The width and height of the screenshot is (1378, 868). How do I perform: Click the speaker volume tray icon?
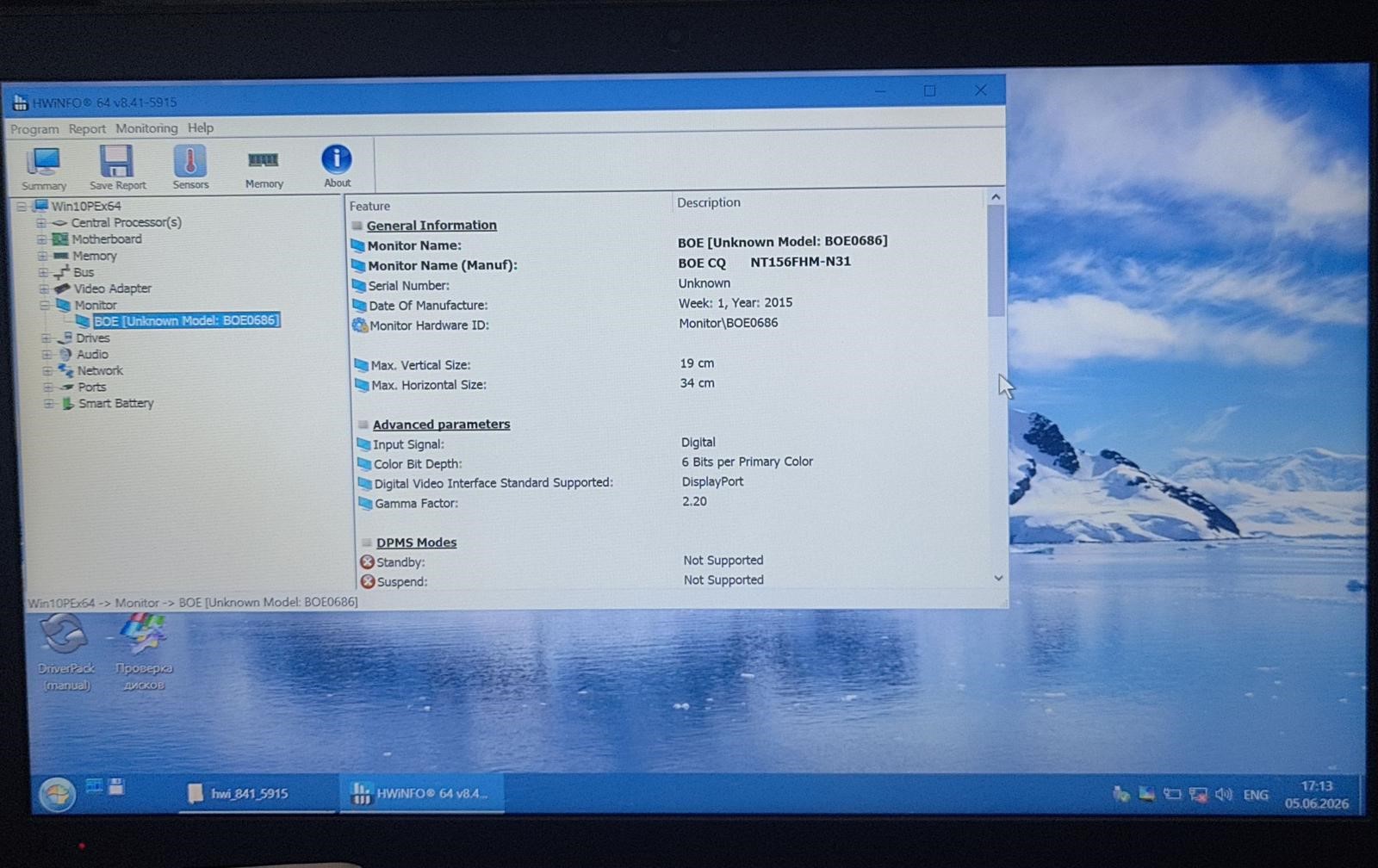pyautogui.click(x=1224, y=794)
